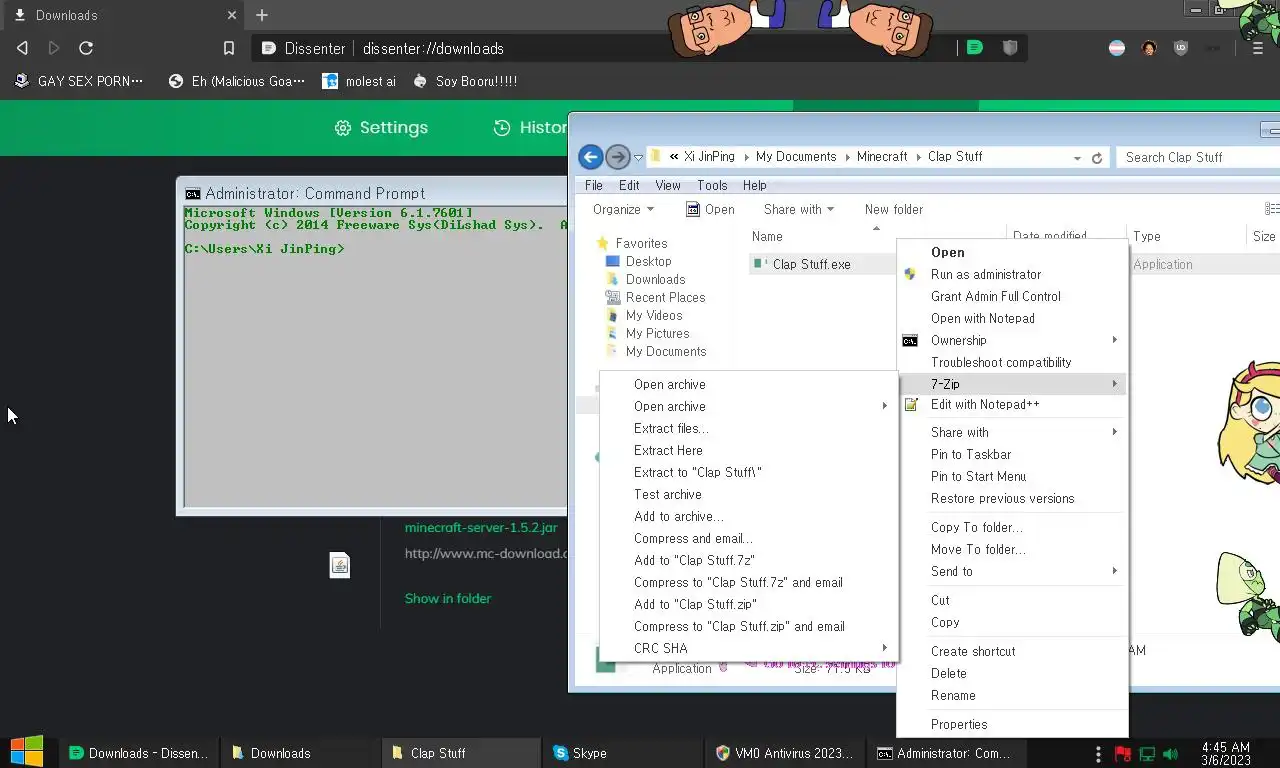Image resolution: width=1280 pixels, height=768 pixels.
Task: Open a new browser tab
Action: (x=262, y=15)
